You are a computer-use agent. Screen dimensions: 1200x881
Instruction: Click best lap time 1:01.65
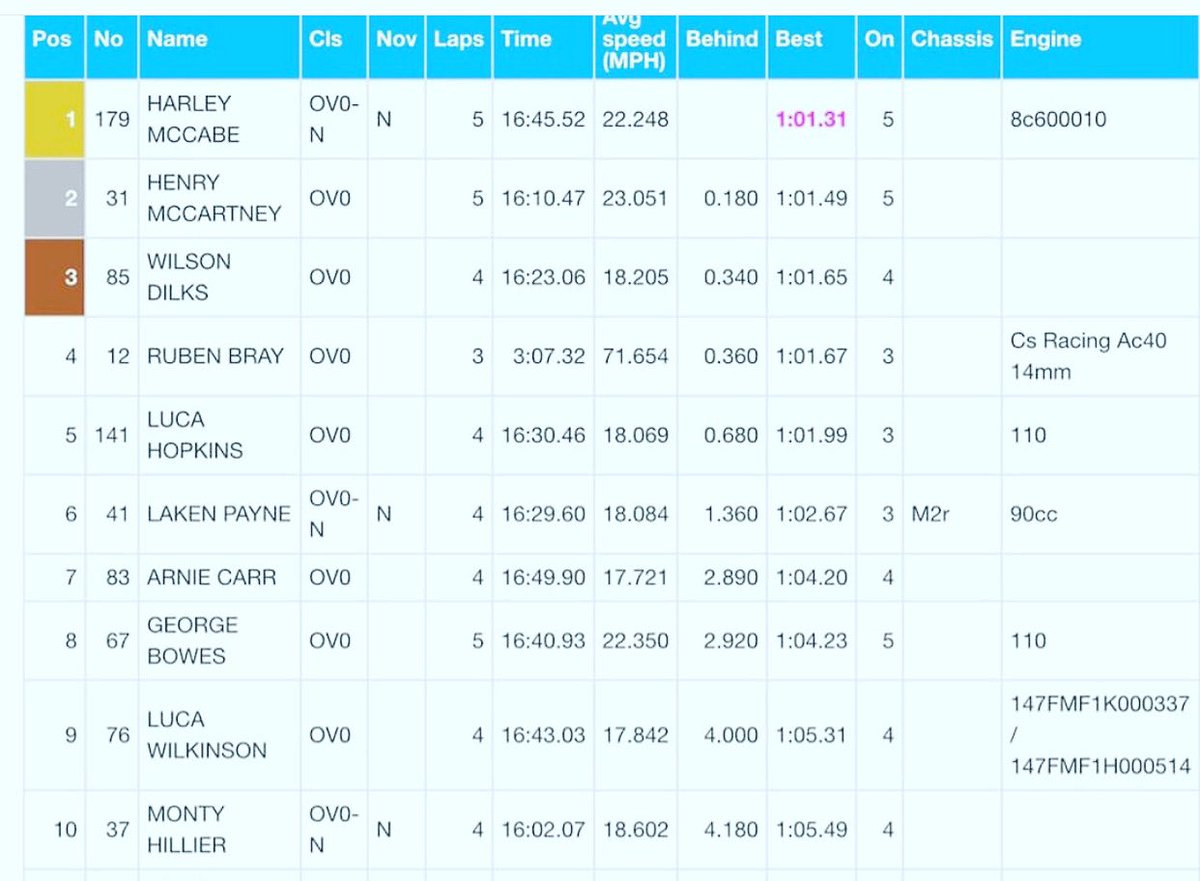pyautogui.click(x=811, y=277)
